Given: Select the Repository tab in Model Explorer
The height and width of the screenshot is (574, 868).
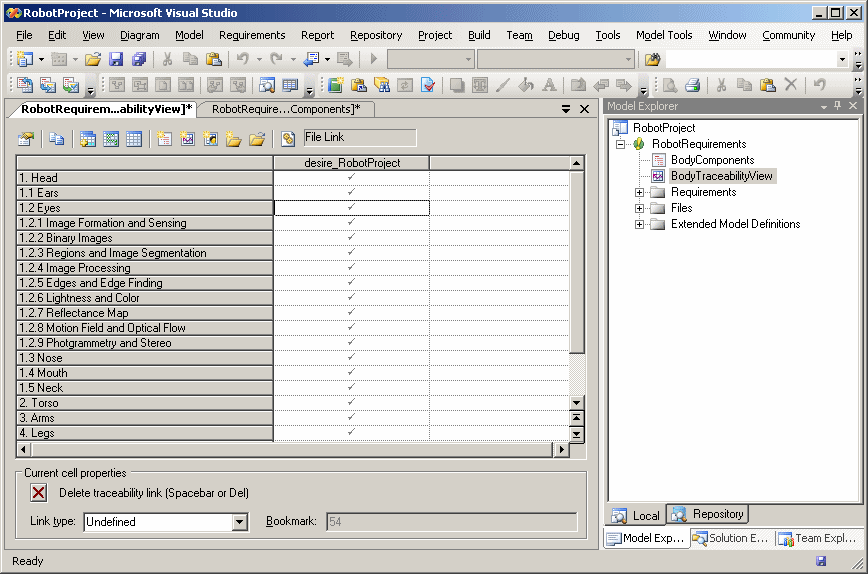Looking at the screenshot, I should tap(707, 514).
